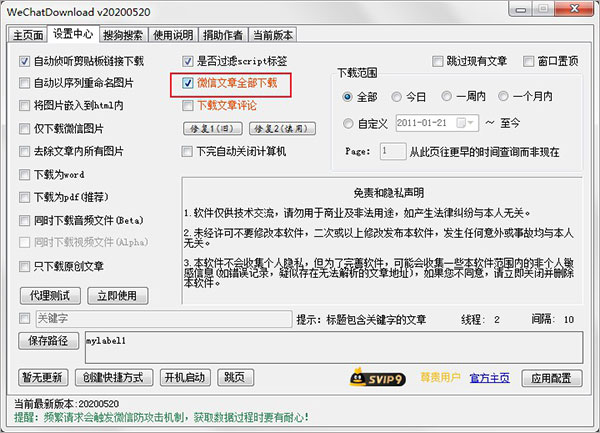Focus the 关键字 input field
This screenshot has height=433, width=600.
point(164,319)
